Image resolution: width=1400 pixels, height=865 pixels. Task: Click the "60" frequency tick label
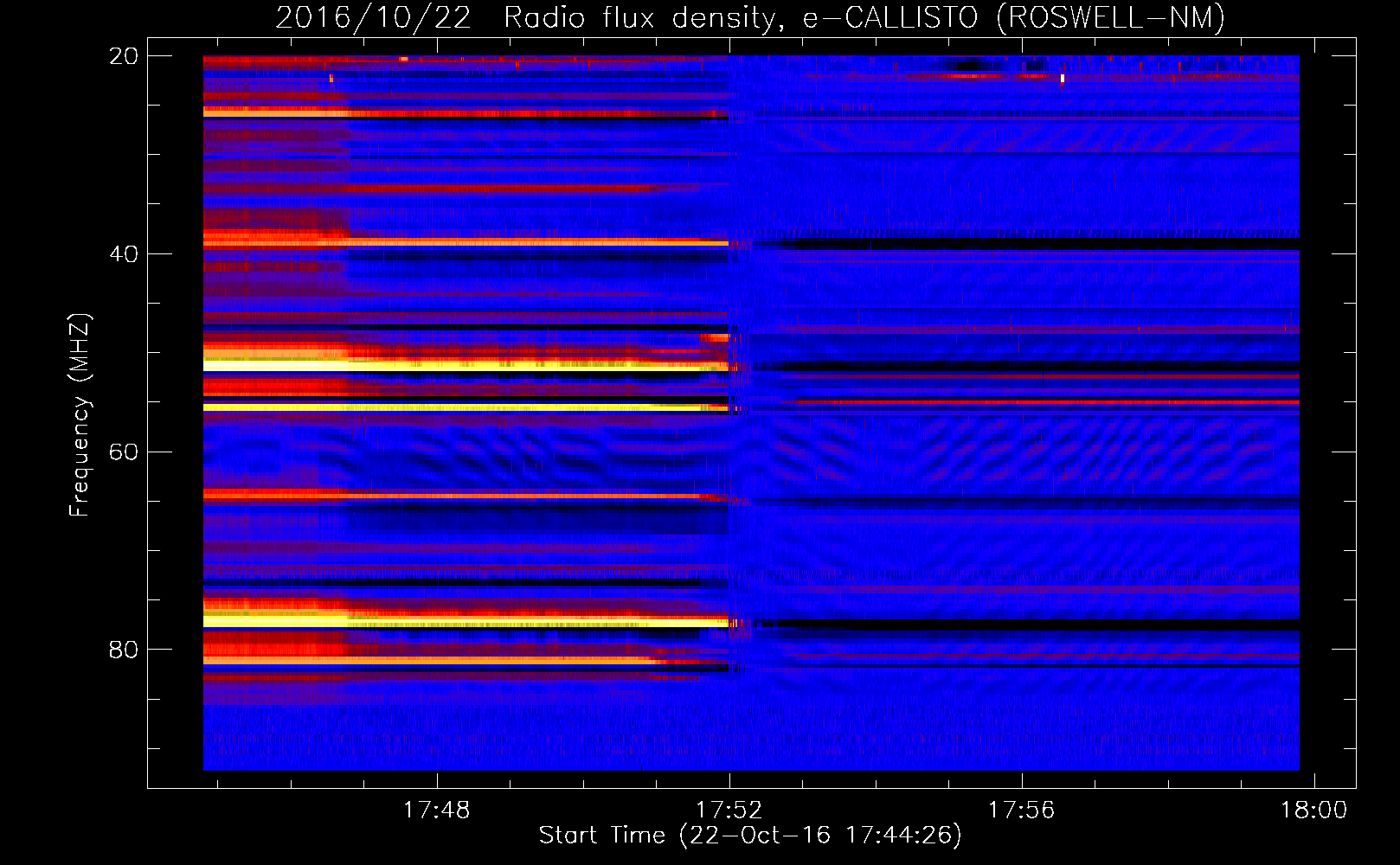click(123, 452)
